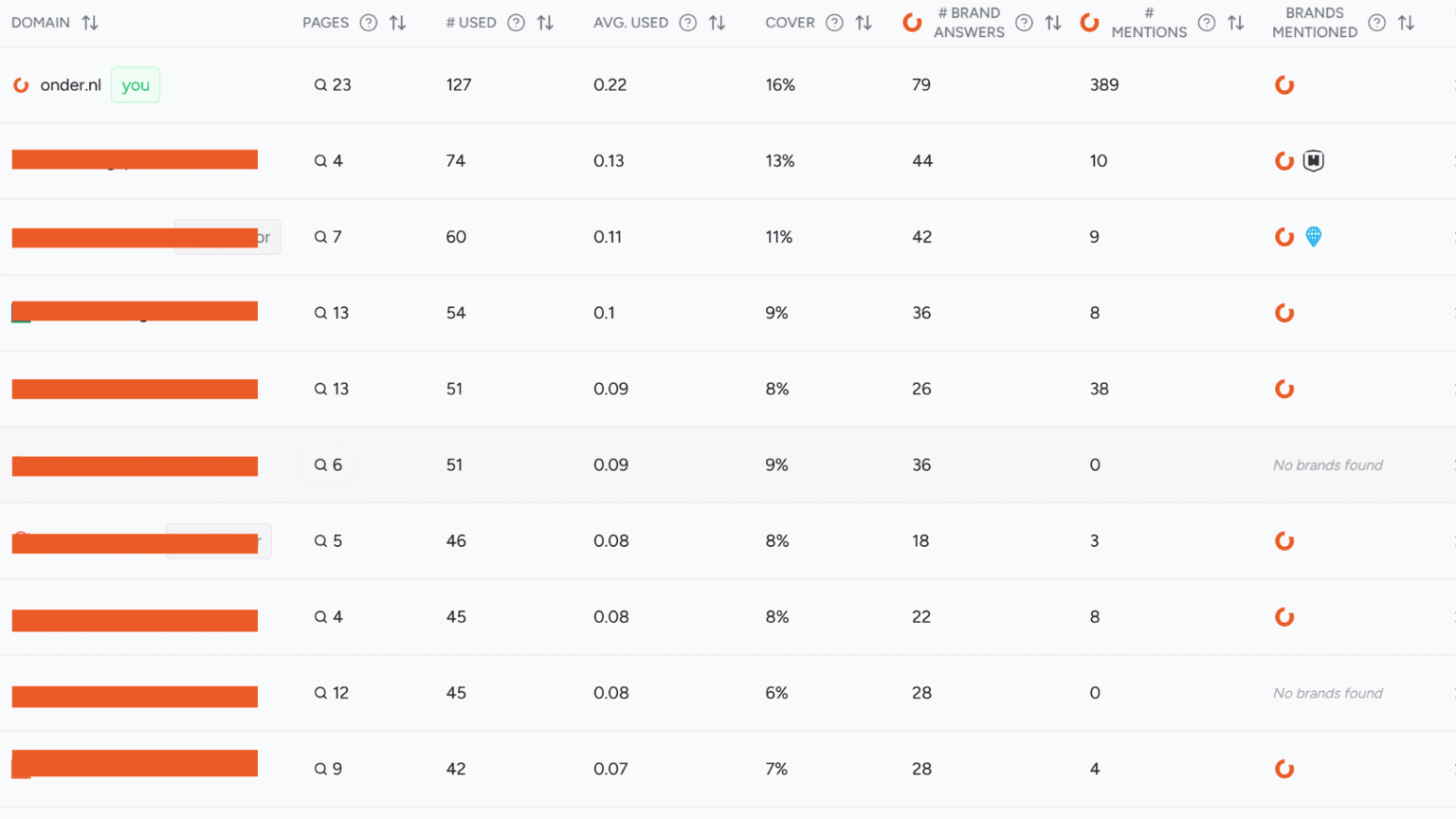The image size is (1456, 819).
Task: Sort by Cover percentage
Action: tap(864, 23)
